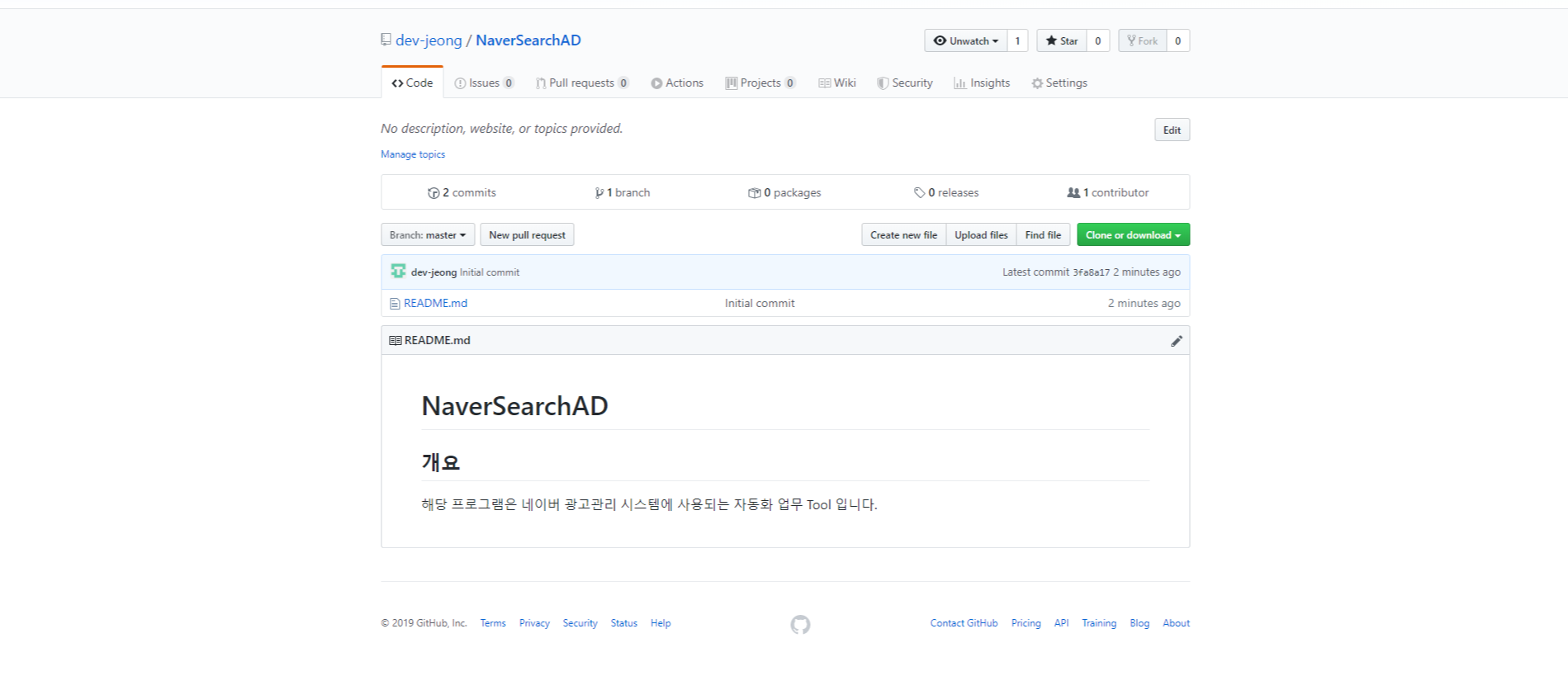The image size is (1568, 676).
Task: Click the New pull request button
Action: [x=527, y=235]
